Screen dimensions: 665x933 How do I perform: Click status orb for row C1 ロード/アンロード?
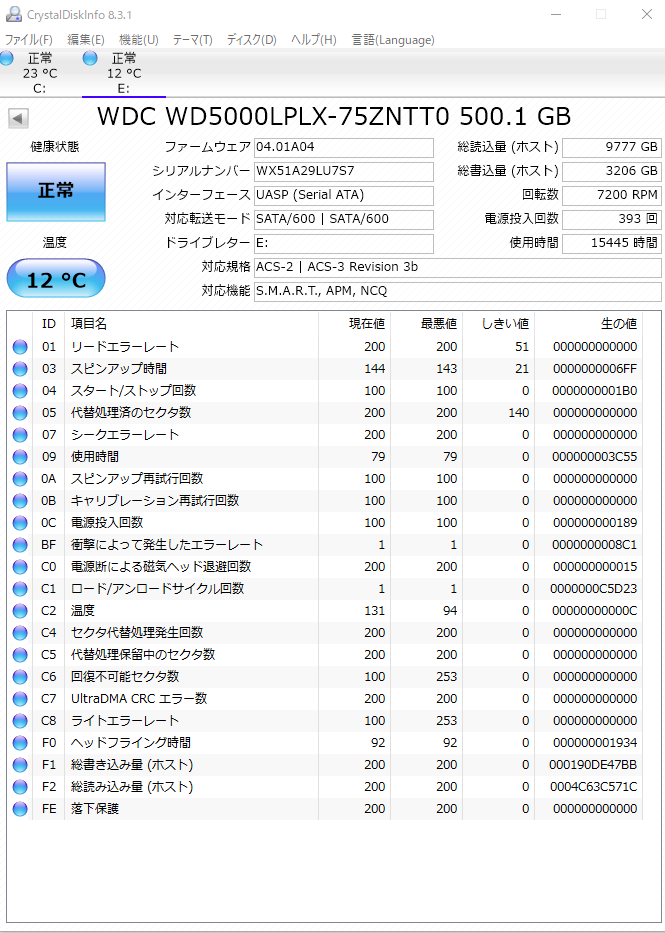pyautogui.click(x=20, y=589)
